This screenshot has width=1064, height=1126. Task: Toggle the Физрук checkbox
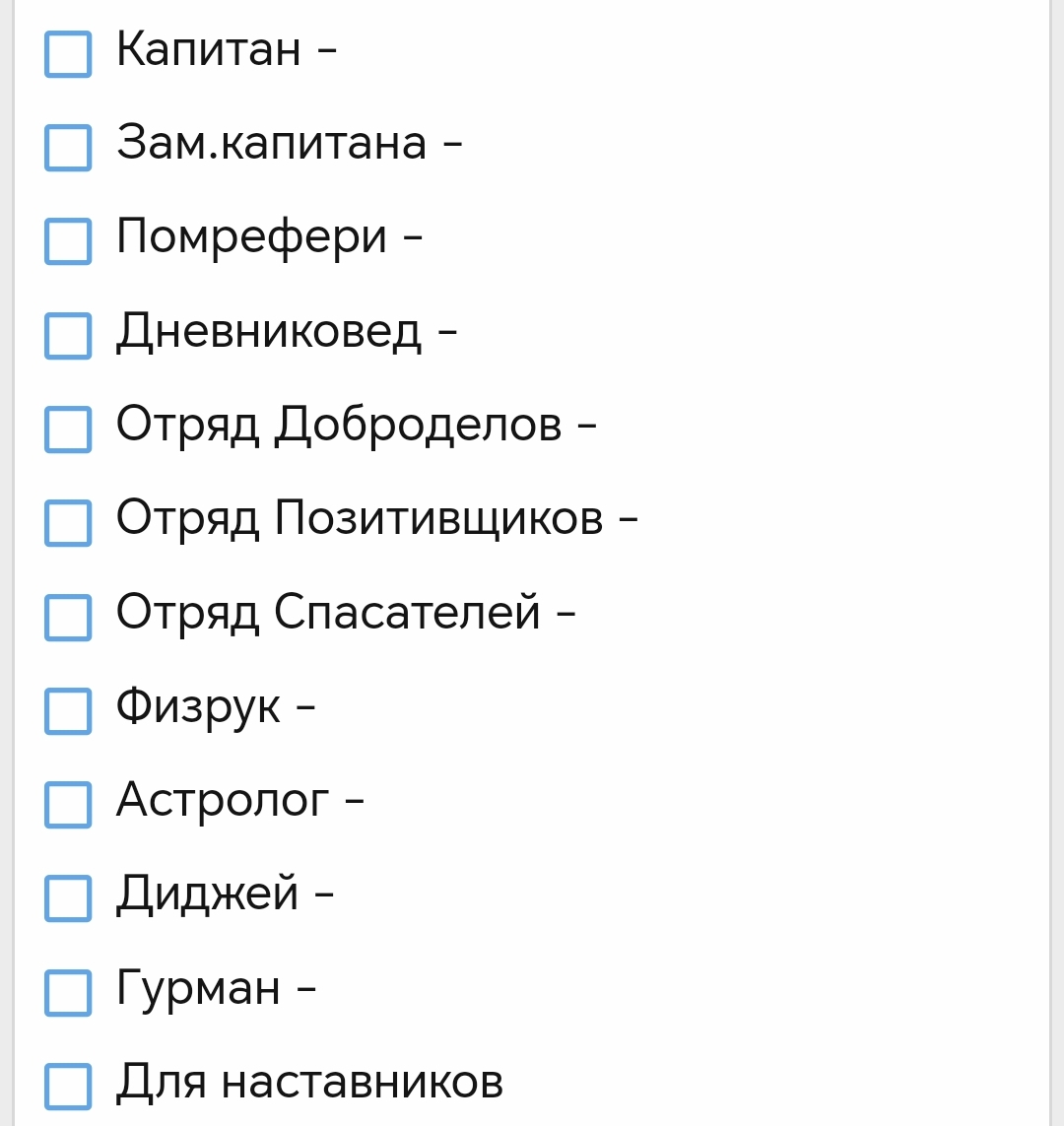(x=68, y=711)
